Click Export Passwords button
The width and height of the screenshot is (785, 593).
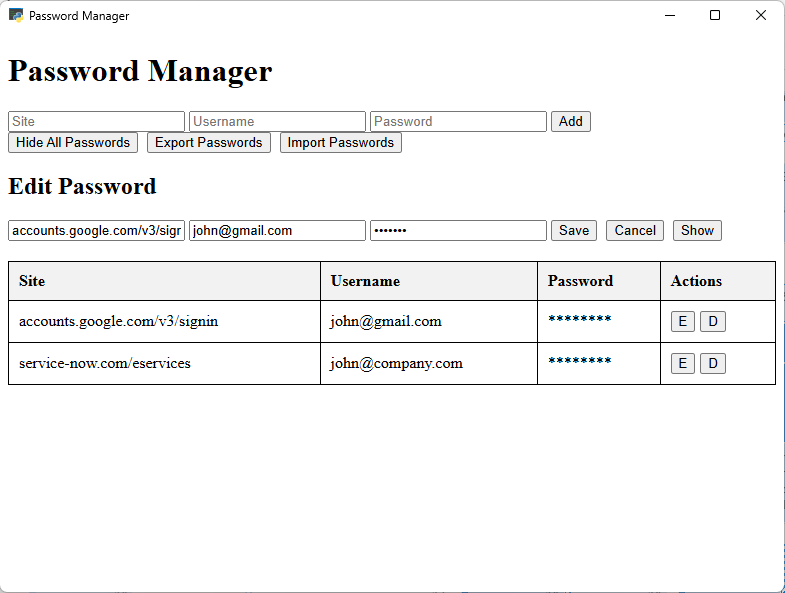(209, 143)
